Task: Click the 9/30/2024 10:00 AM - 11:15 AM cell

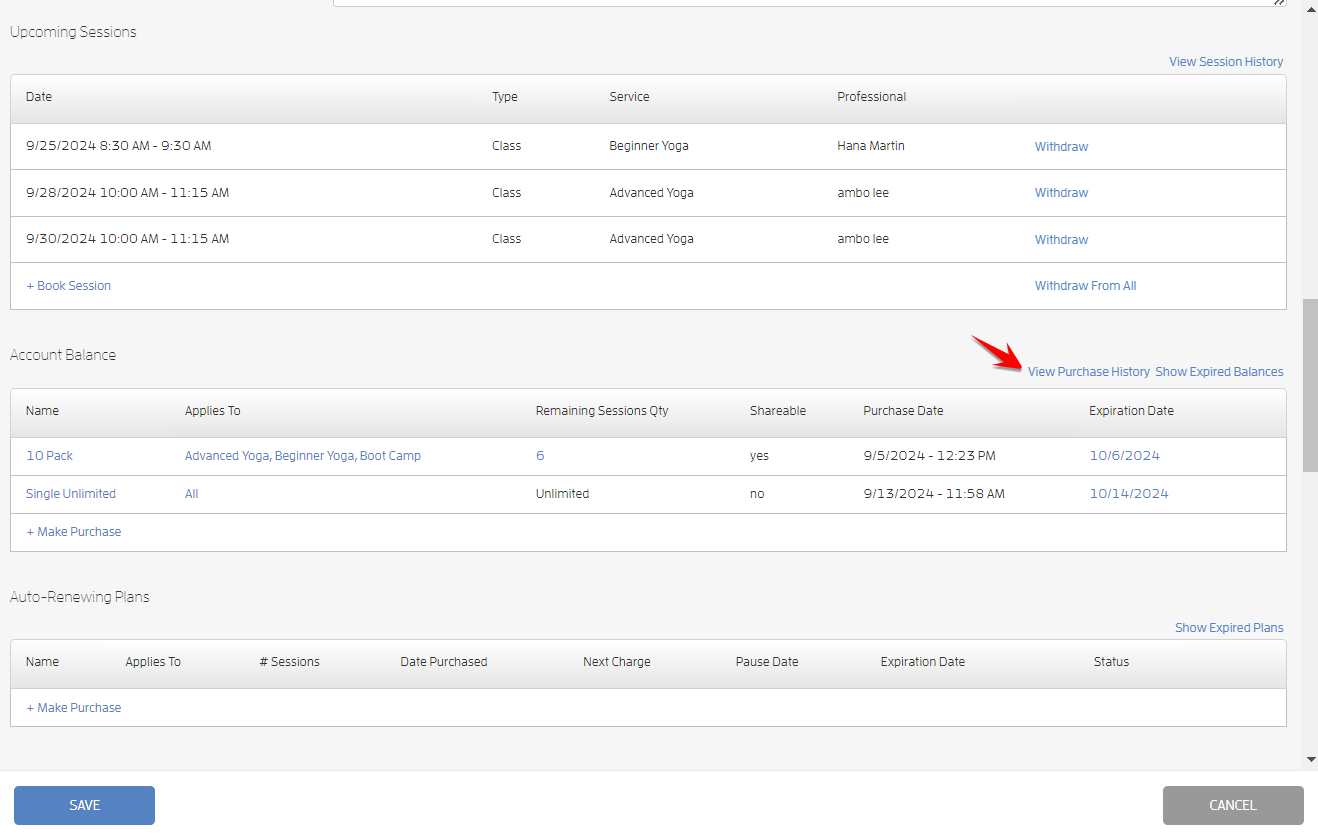Action: 127,239
